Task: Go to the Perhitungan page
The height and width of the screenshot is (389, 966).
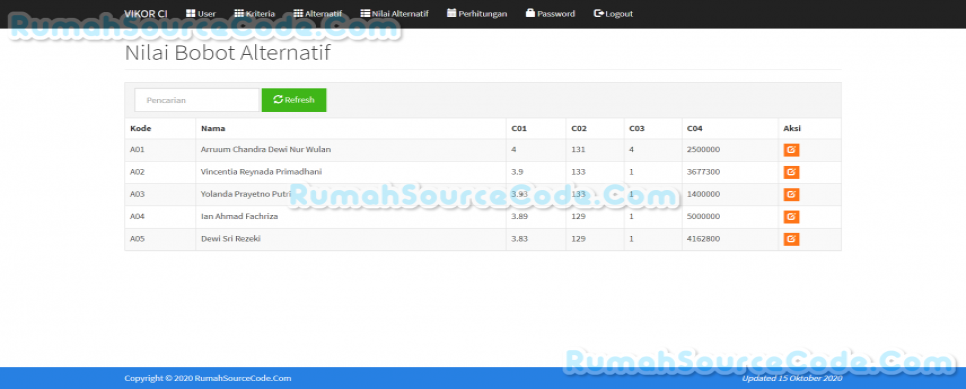Action: point(477,14)
